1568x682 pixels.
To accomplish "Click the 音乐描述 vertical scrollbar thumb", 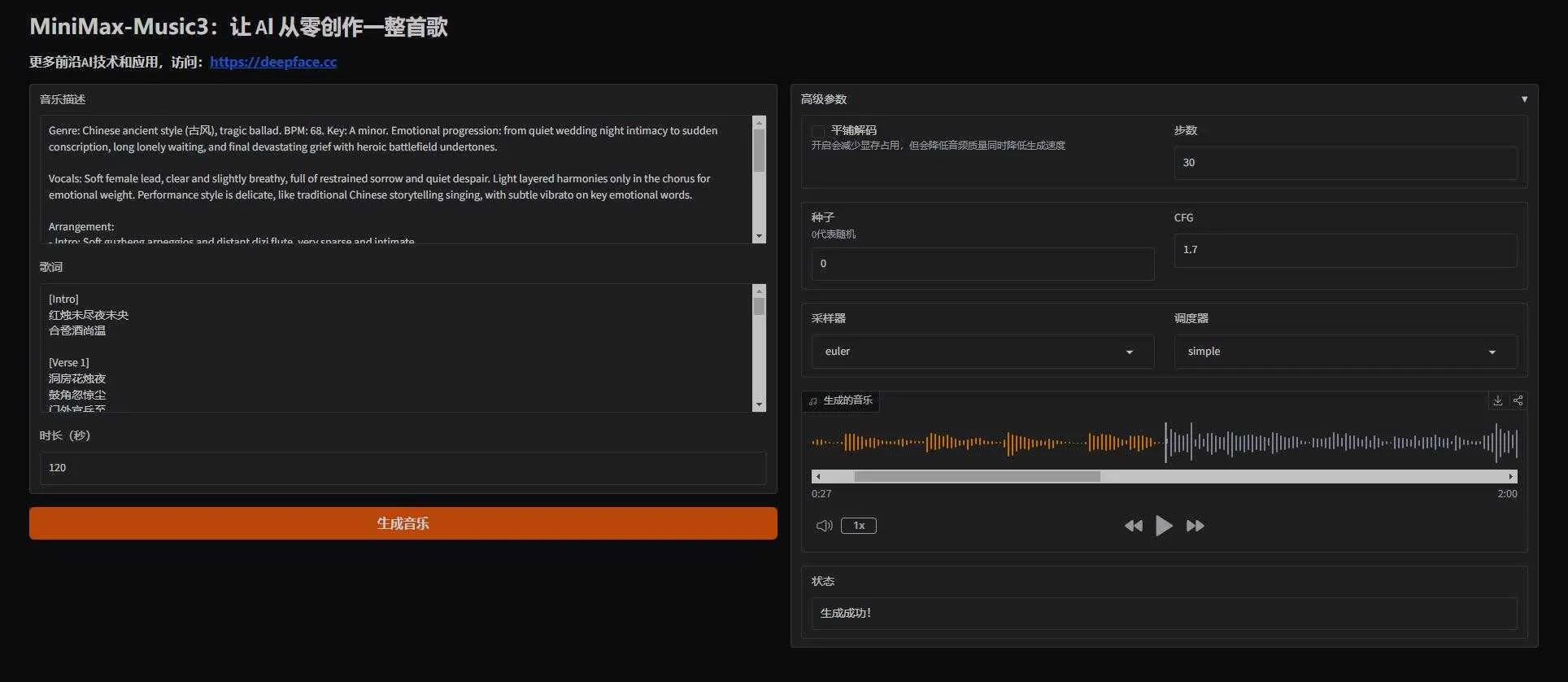I will coord(760,151).
